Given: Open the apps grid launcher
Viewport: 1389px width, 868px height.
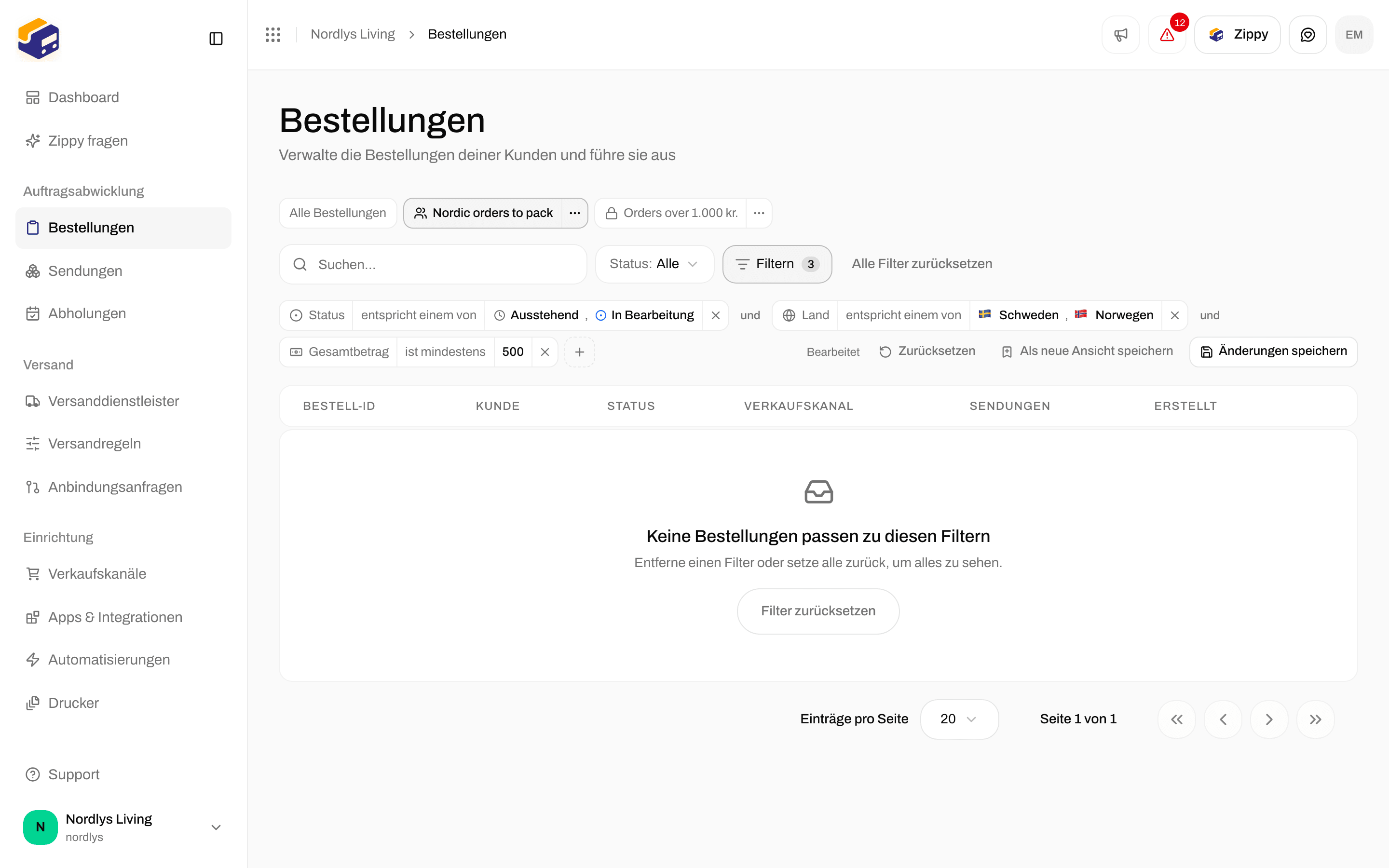Looking at the screenshot, I should pyautogui.click(x=272, y=34).
